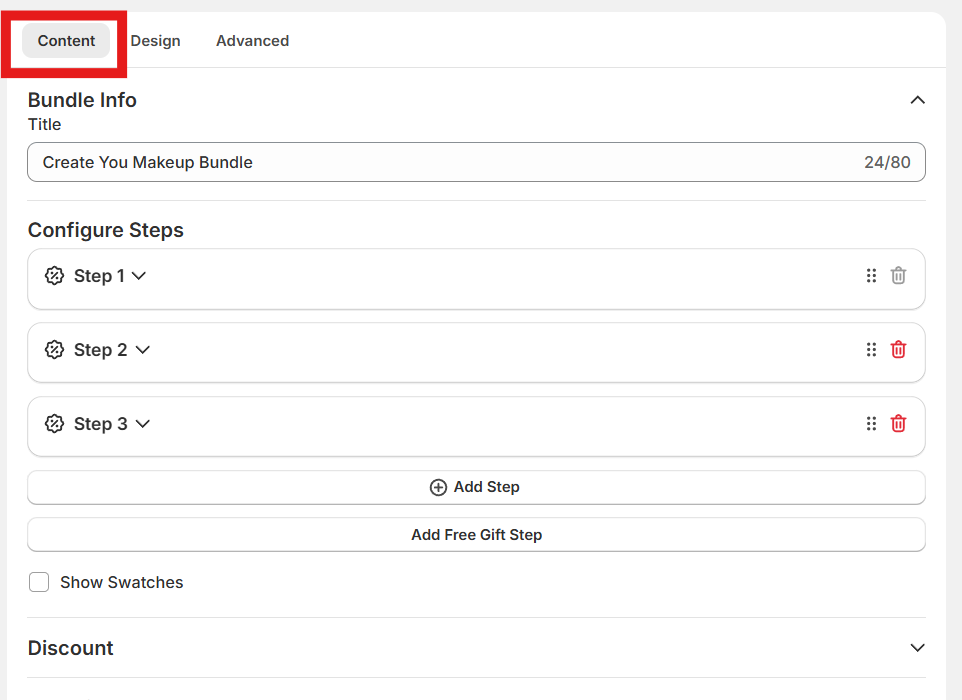Click the gray trash icon on Step 1

click(898, 276)
